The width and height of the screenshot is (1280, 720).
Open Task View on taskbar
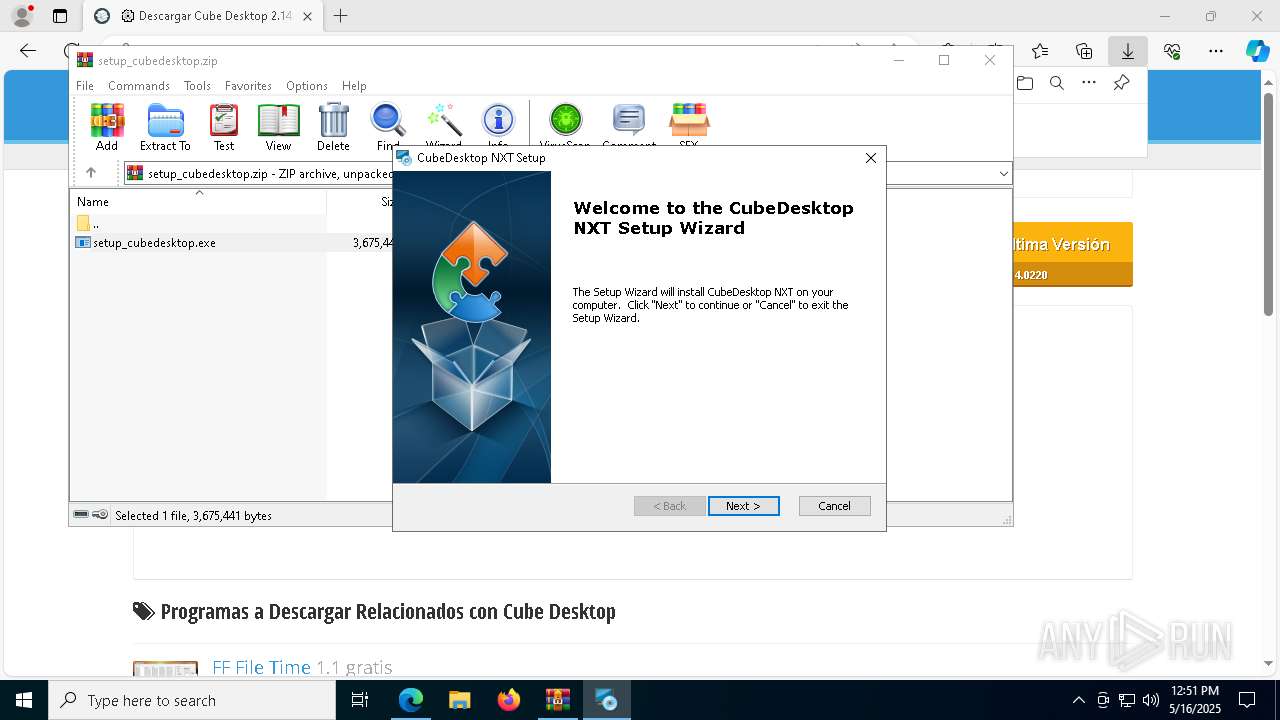[360, 700]
